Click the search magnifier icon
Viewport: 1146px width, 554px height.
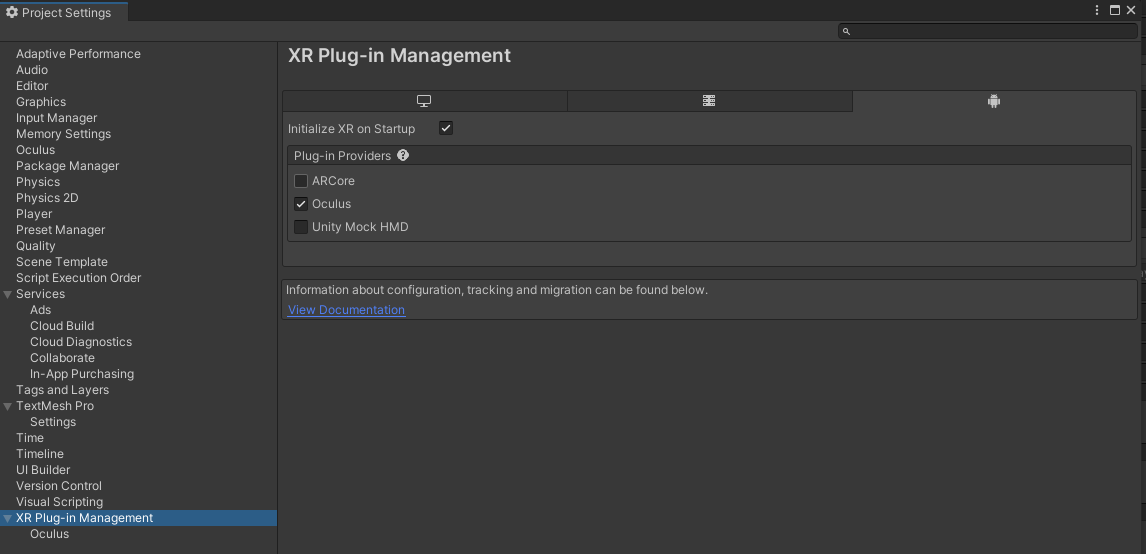846,31
